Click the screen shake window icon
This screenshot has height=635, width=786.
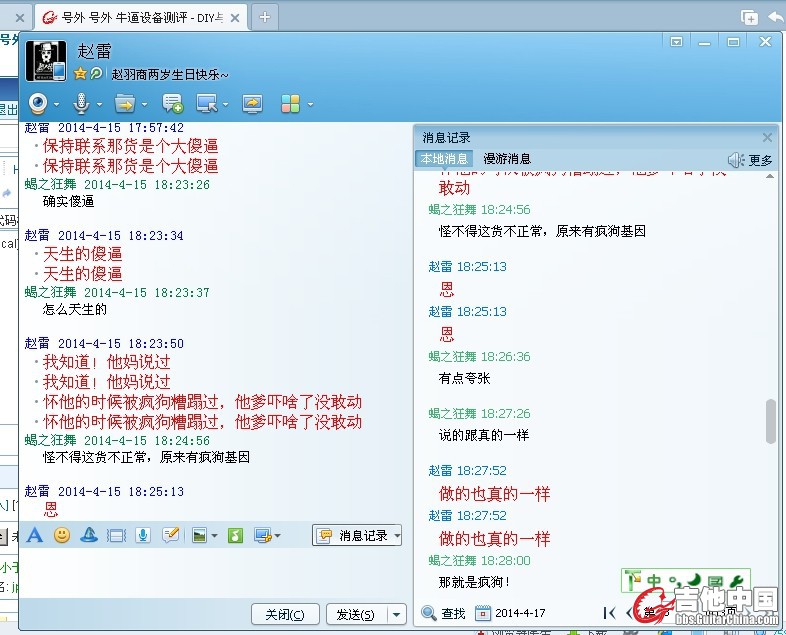(116, 536)
